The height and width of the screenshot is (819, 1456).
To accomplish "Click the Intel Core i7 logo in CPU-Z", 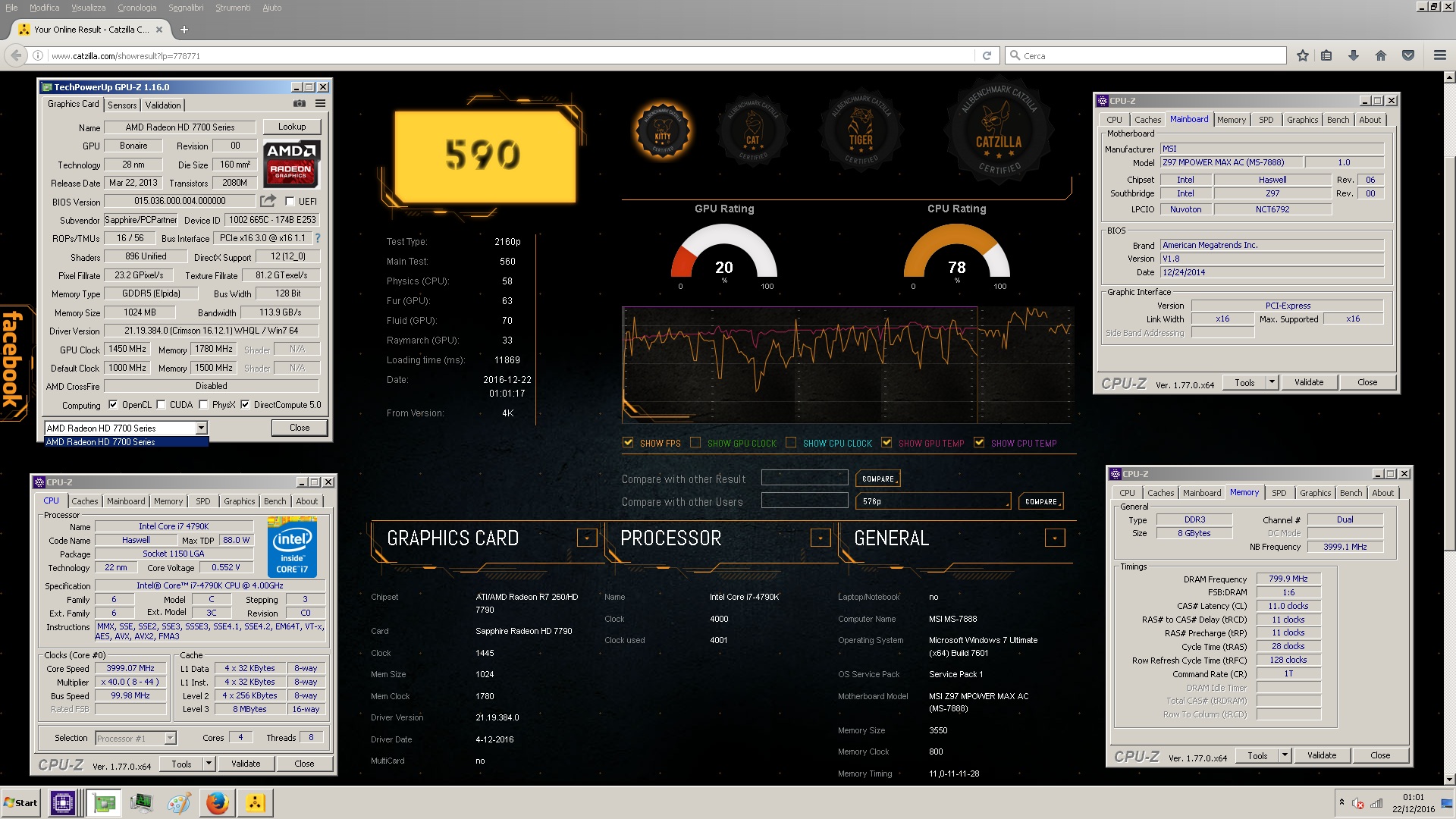I will (x=292, y=547).
